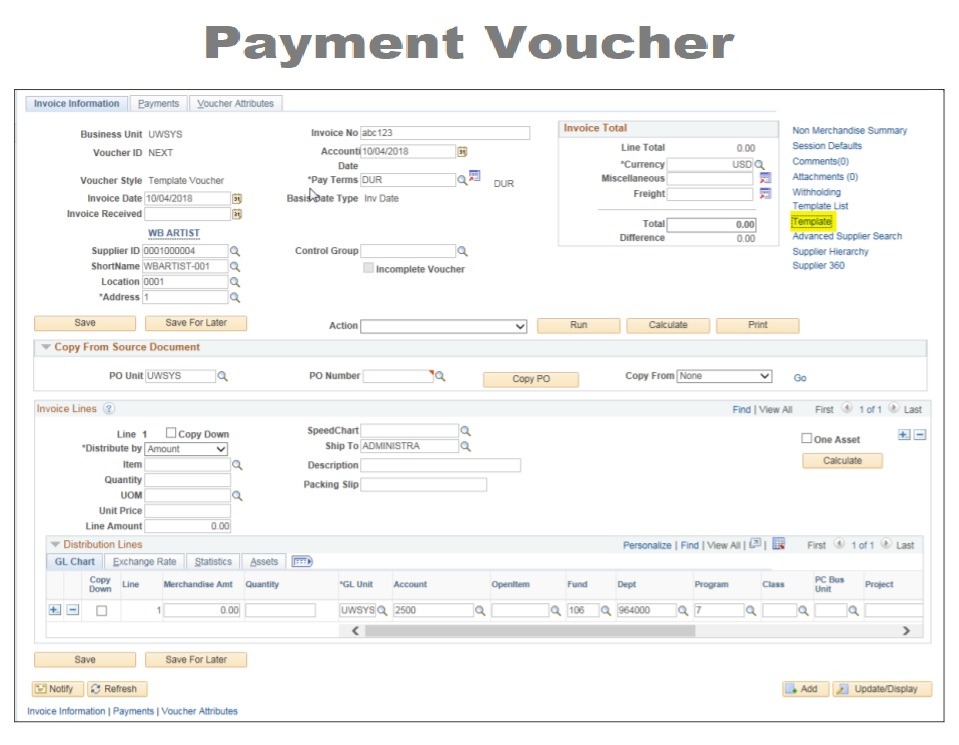Viewport: 959px width, 745px height.
Task: Open the Distribute by dropdown
Action: 186,450
